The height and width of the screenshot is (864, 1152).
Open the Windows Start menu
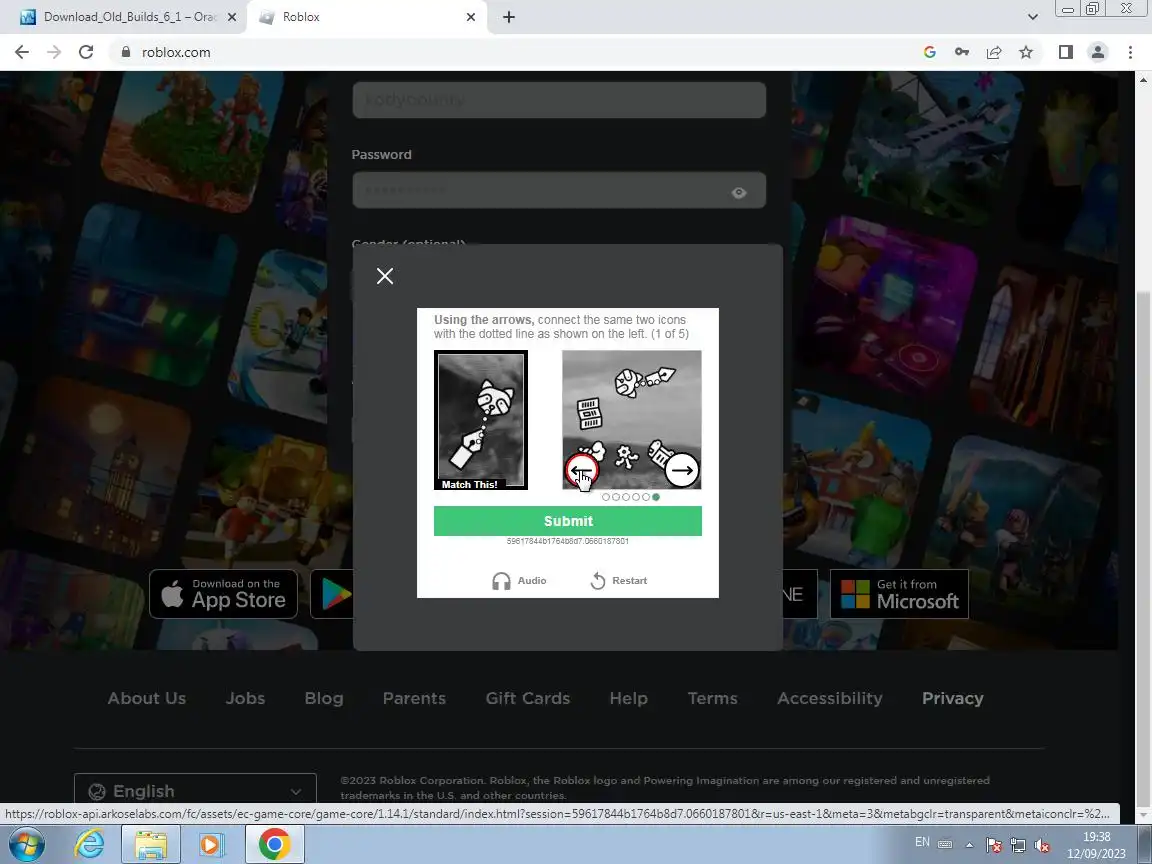coord(26,844)
